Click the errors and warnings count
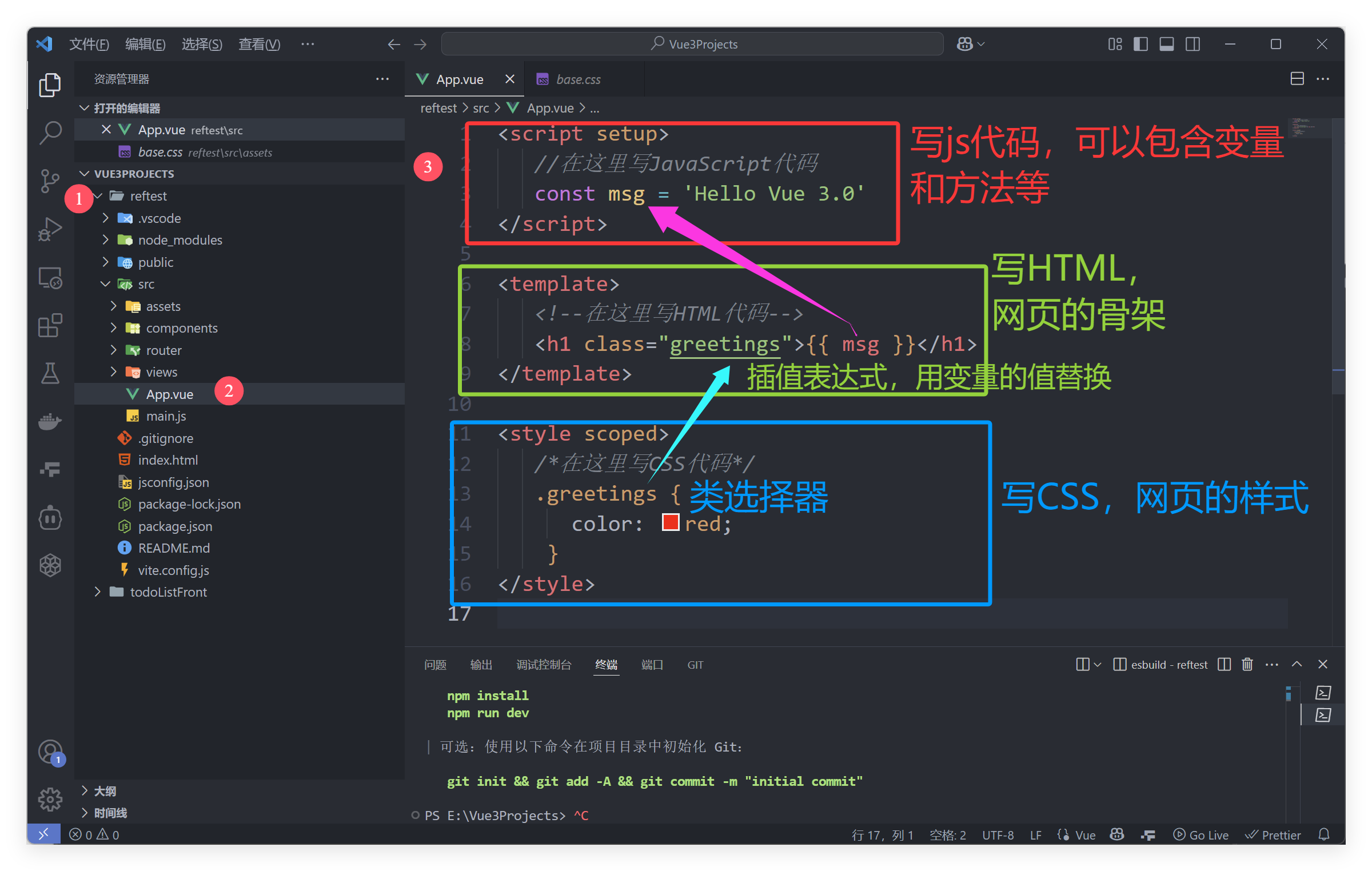This screenshot has height=871, width=1372. (x=94, y=834)
